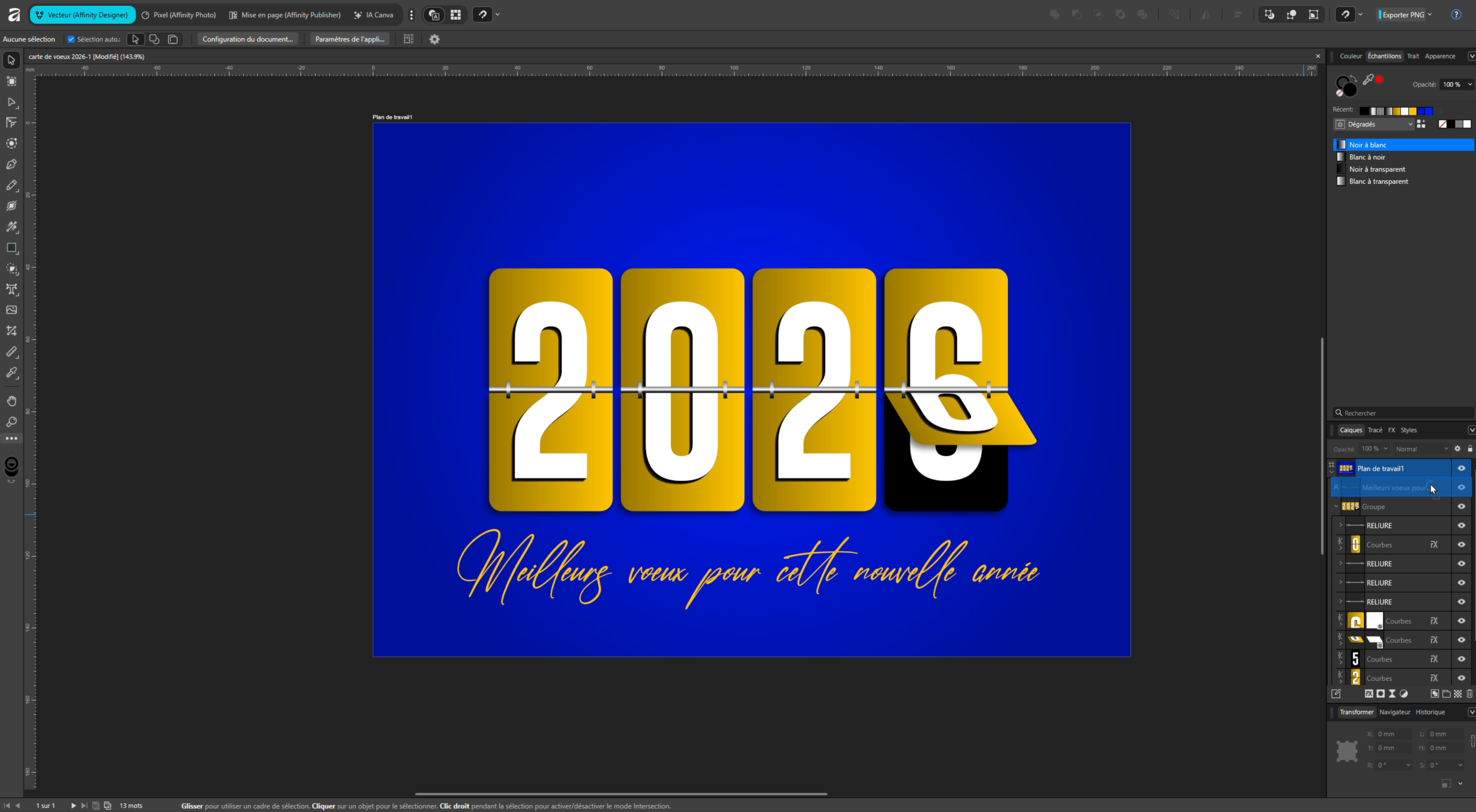This screenshot has width=1476, height=812.
Task: Select the Rectangle shape tool
Action: (x=12, y=248)
